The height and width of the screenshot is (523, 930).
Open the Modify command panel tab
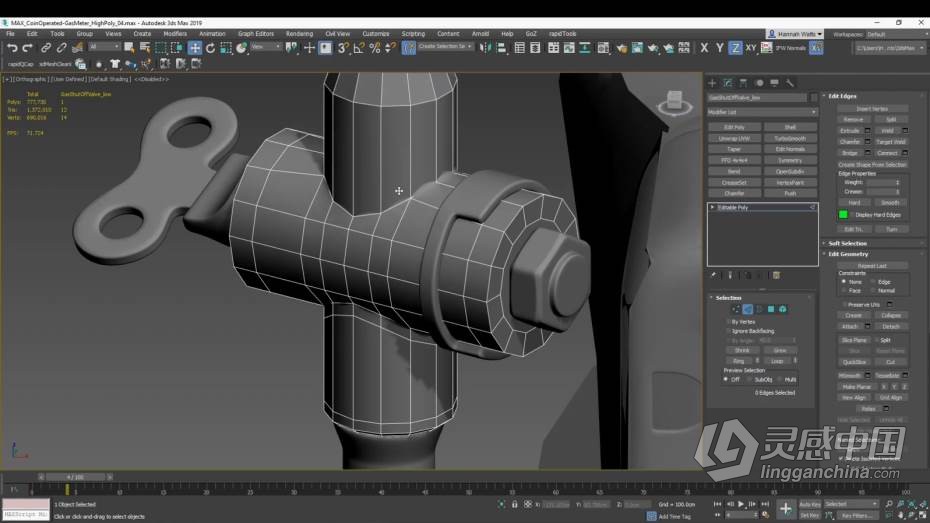728,83
